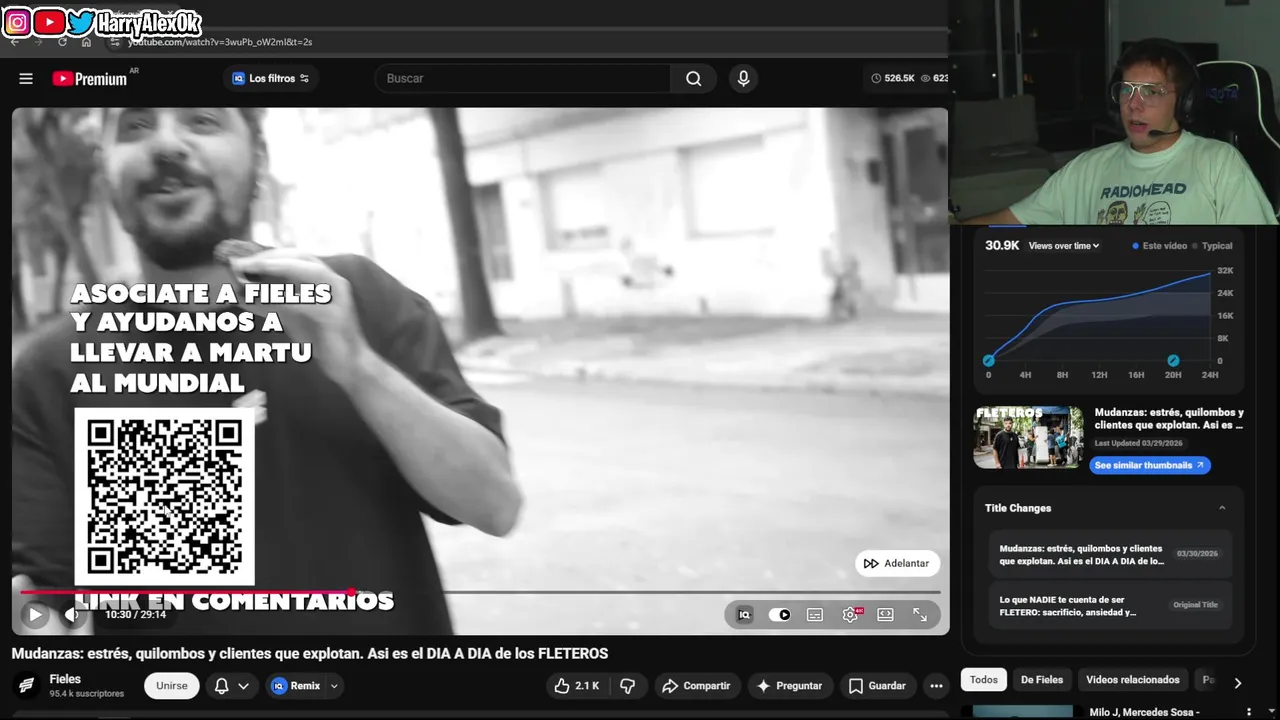Click the Instagram overlay icon
This screenshot has height=720, width=1280.
(18, 22)
